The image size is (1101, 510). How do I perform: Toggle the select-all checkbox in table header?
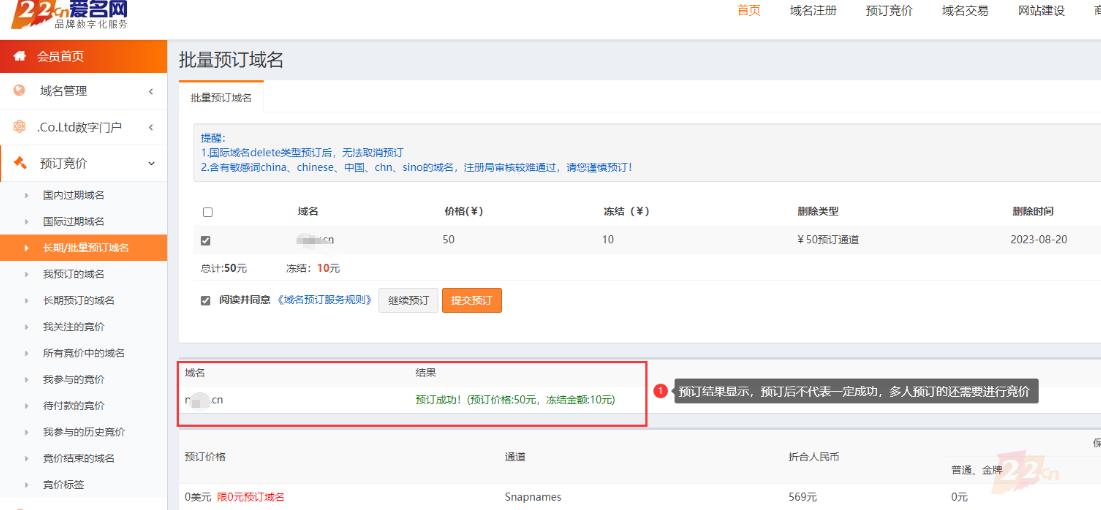(x=207, y=212)
